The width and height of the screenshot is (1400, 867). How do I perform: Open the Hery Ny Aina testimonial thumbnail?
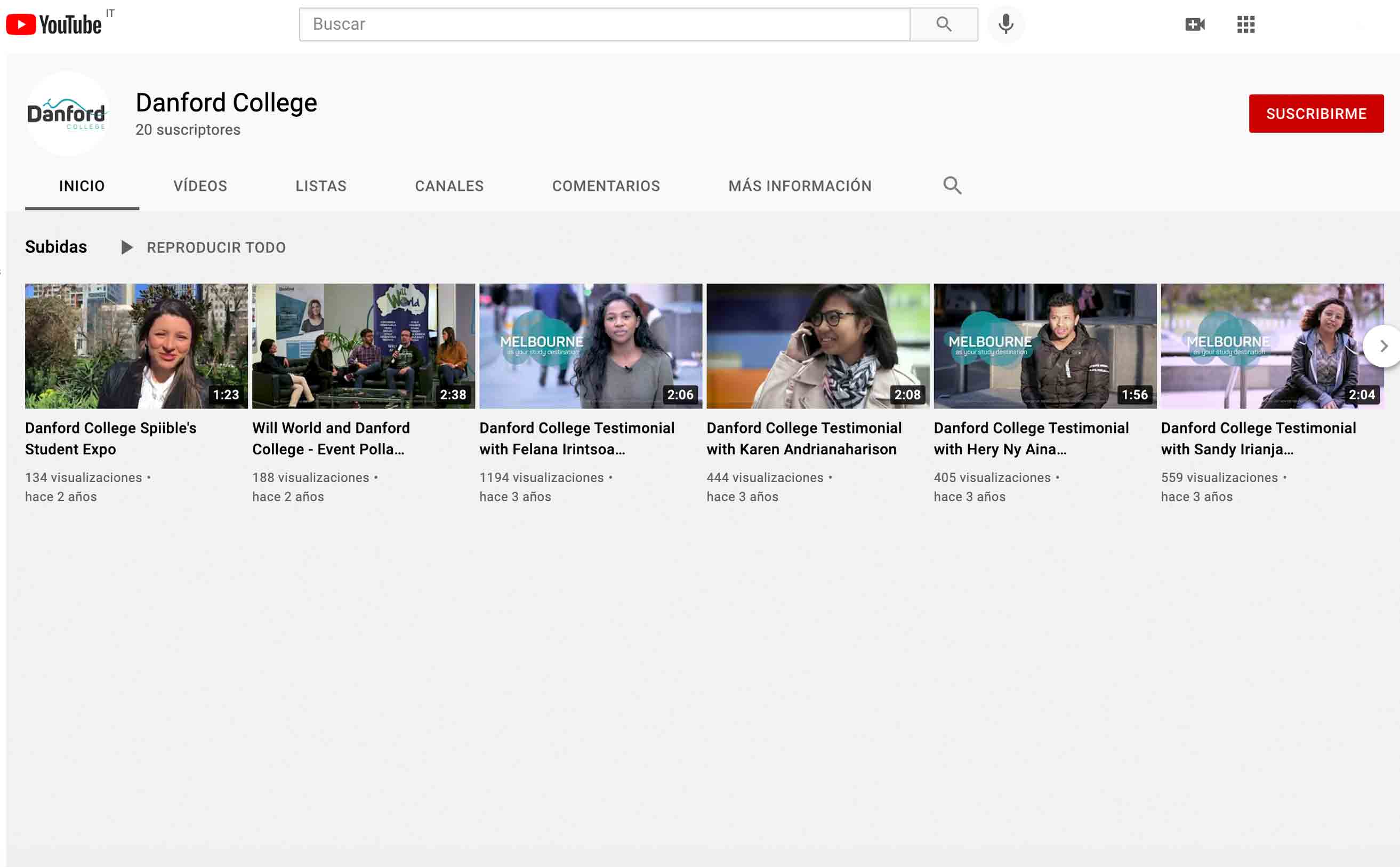tap(1045, 346)
